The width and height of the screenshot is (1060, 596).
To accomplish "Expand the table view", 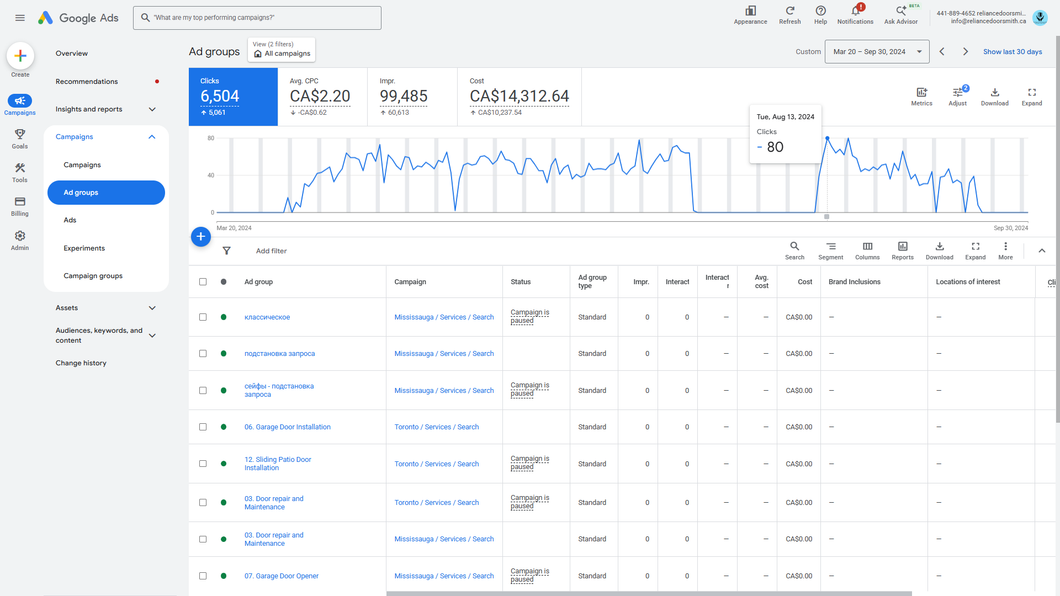I will [x=975, y=251].
